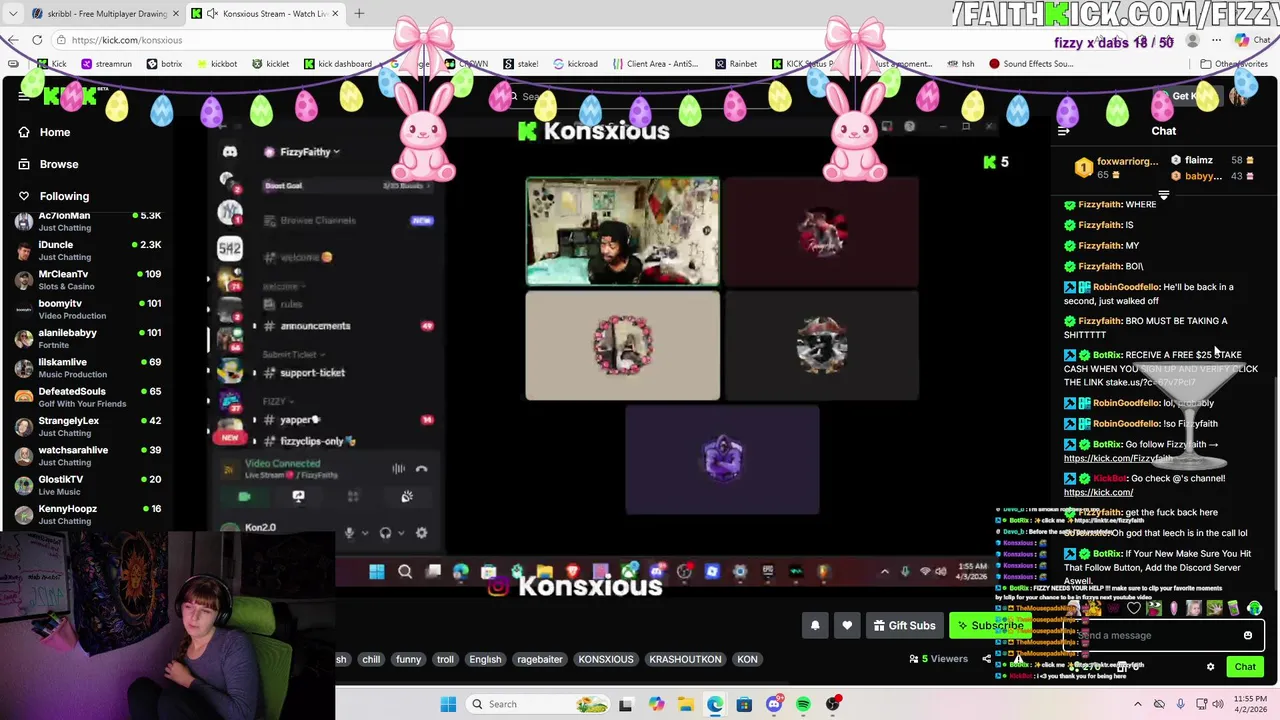Toggle follow heart button
1280x720 pixels.
(847, 626)
